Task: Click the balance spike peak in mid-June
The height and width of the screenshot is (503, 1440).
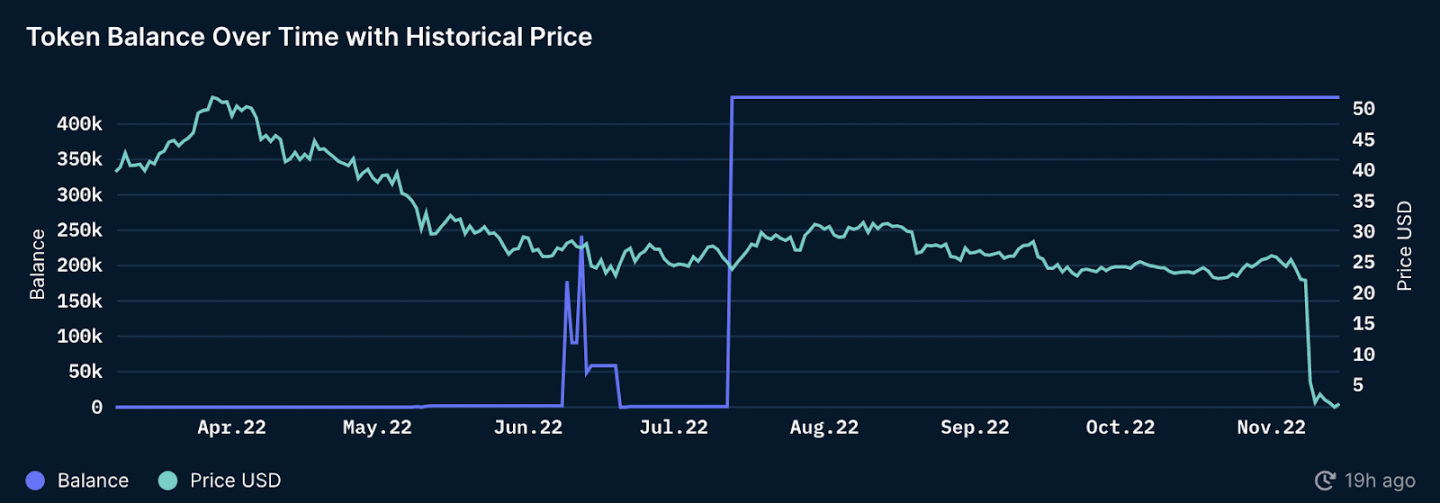Action: [582, 238]
